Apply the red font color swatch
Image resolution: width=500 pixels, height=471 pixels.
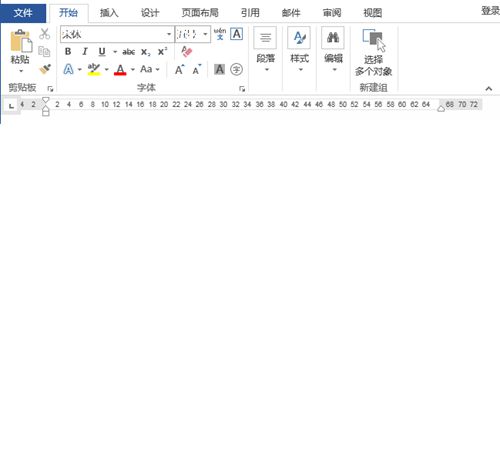(120, 69)
